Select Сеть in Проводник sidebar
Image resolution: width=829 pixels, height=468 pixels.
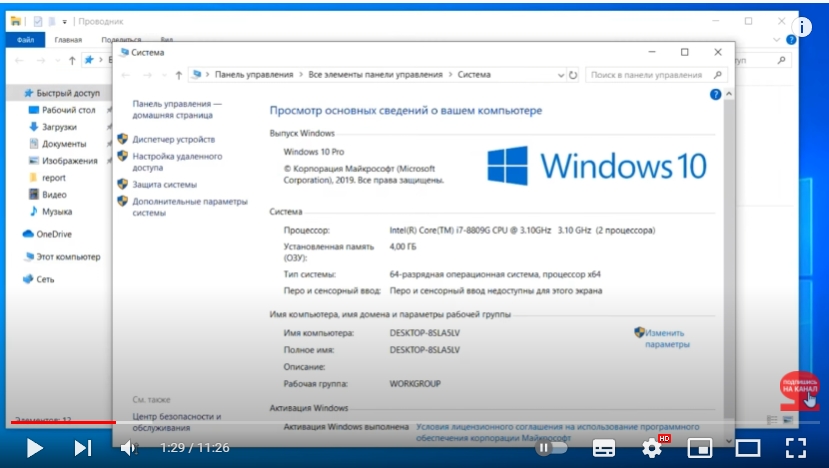pos(39,279)
